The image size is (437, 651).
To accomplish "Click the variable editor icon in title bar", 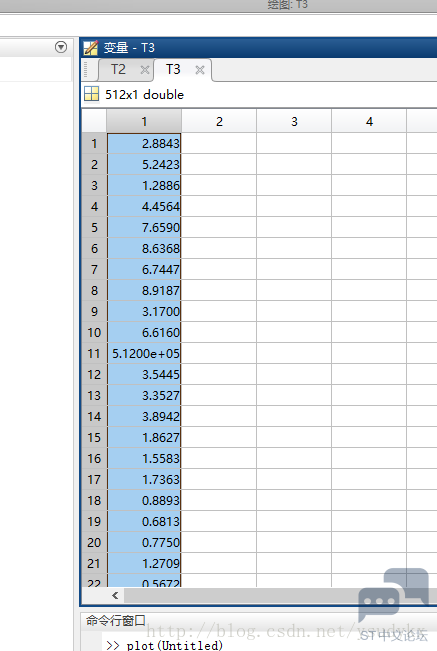I will [91, 48].
